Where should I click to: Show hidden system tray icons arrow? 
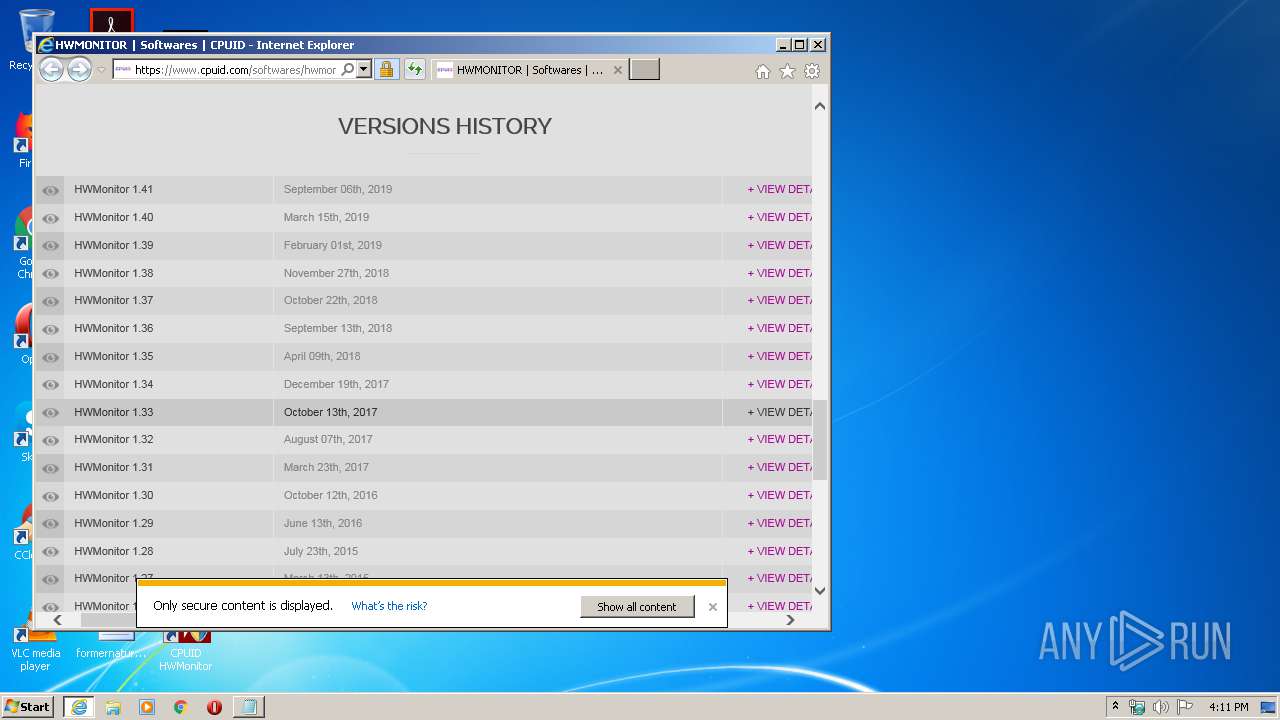tap(1115, 706)
